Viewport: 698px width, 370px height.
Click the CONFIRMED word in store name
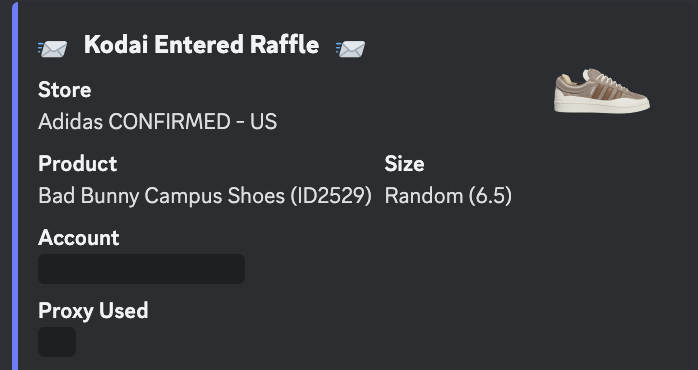[x=169, y=122]
